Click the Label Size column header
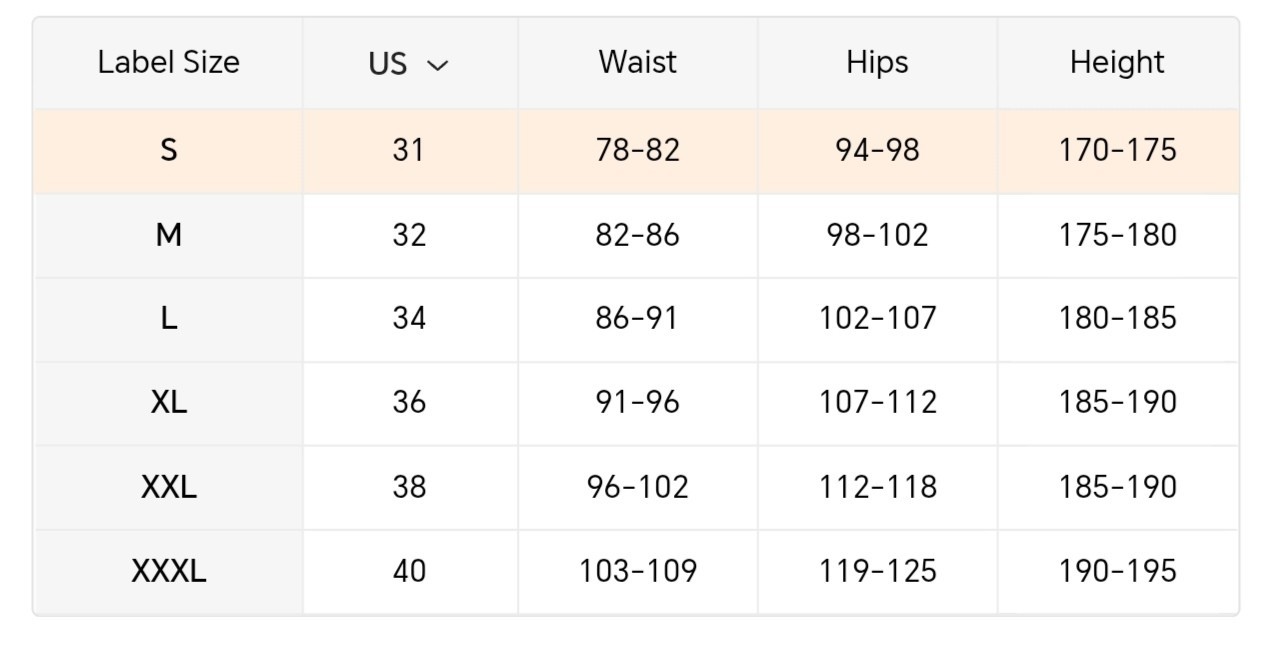Viewport: 1275px width, 648px height. (168, 63)
